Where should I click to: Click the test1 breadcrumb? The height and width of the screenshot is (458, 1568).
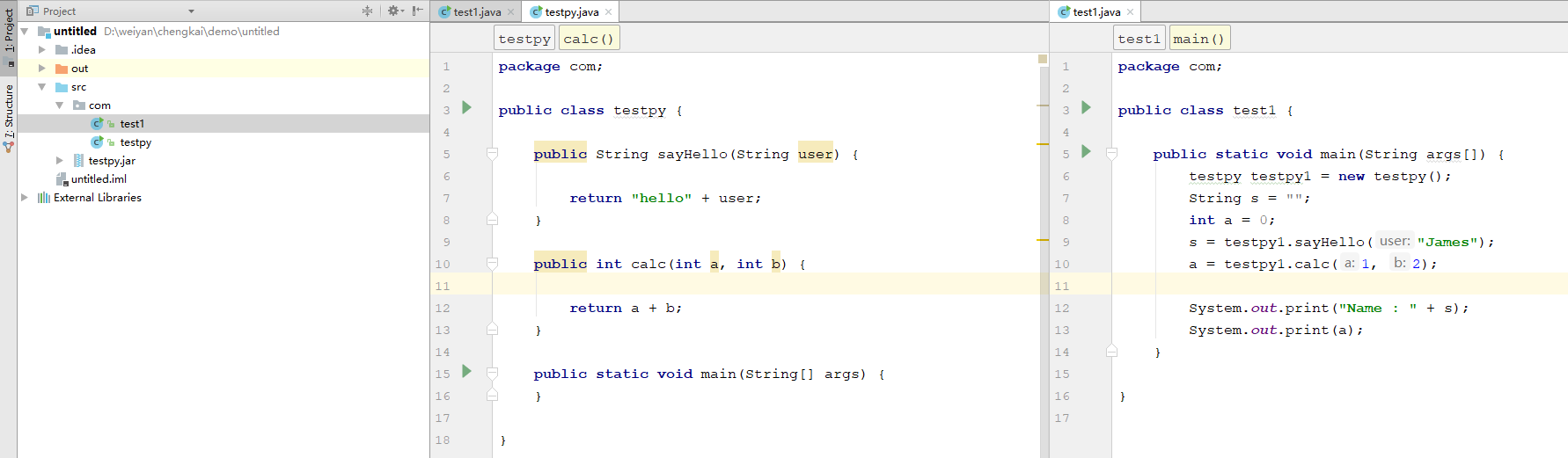point(1139,39)
